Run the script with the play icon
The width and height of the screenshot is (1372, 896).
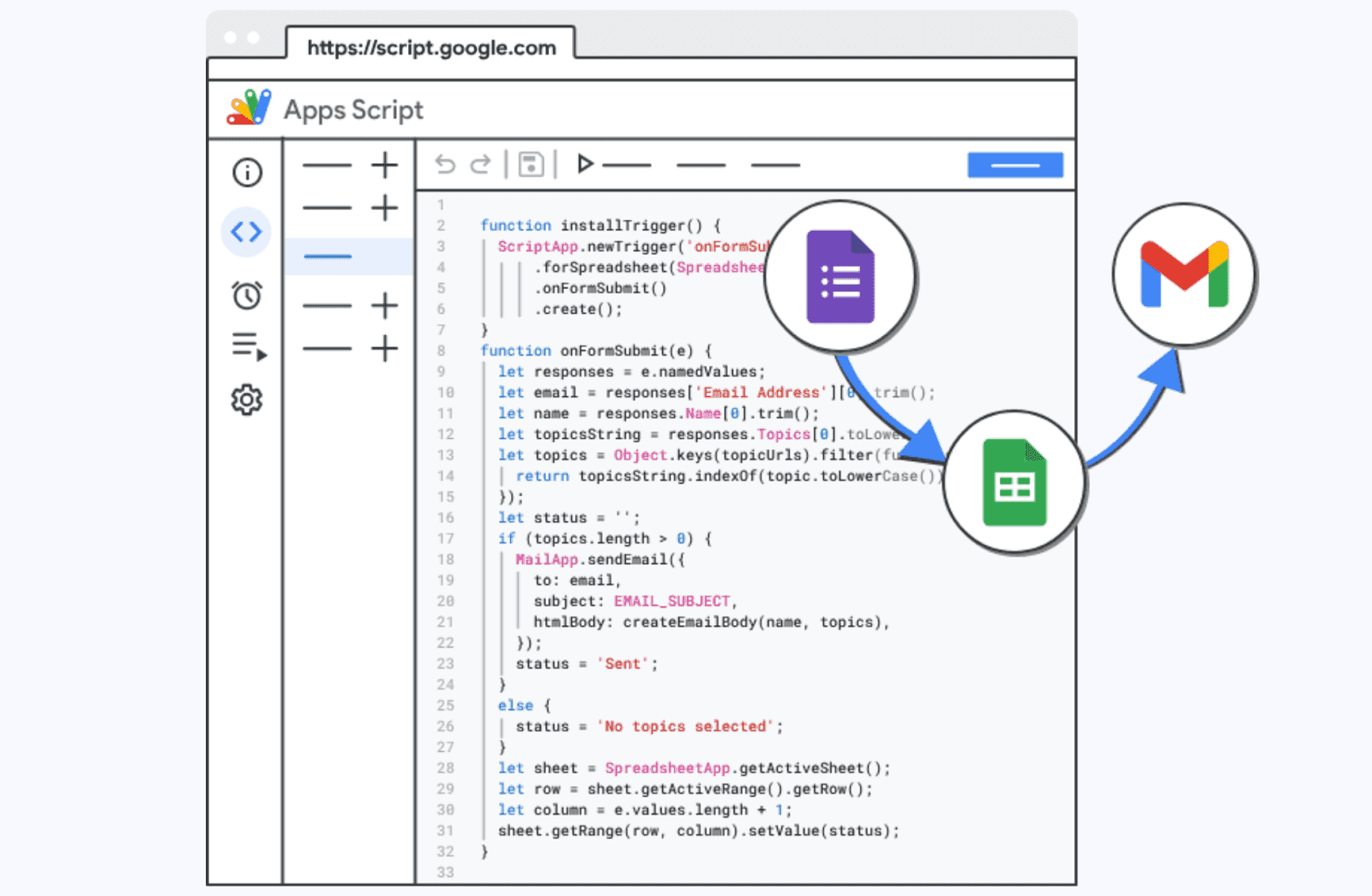coord(586,164)
